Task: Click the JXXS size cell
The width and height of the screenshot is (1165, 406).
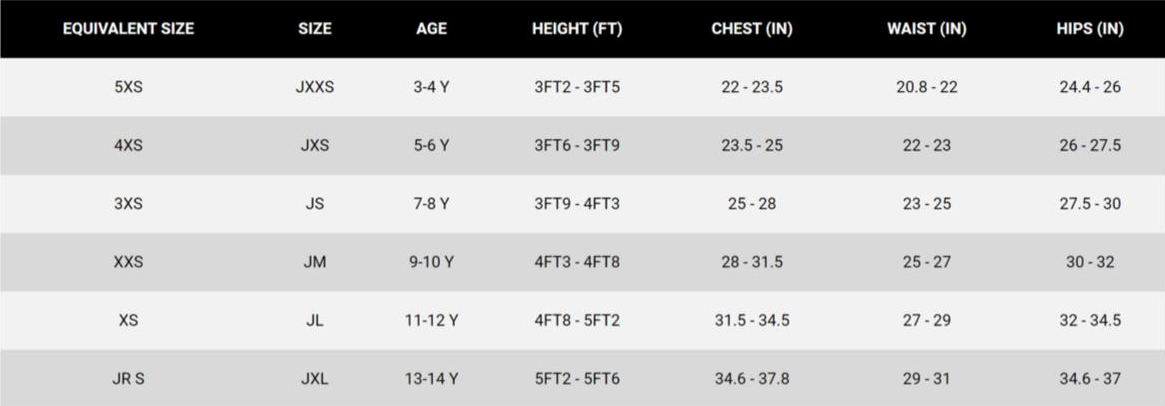Action: point(315,87)
